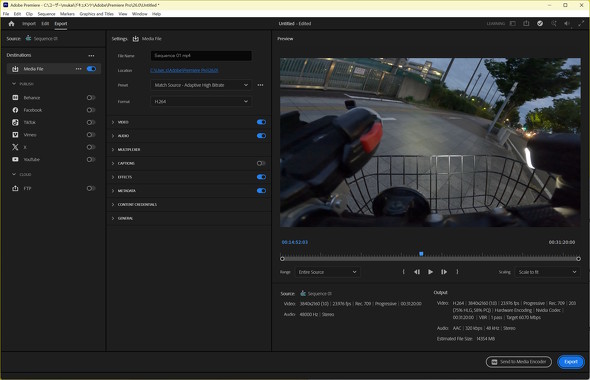Play the export preview
This screenshot has height=380, width=590.
click(430, 272)
